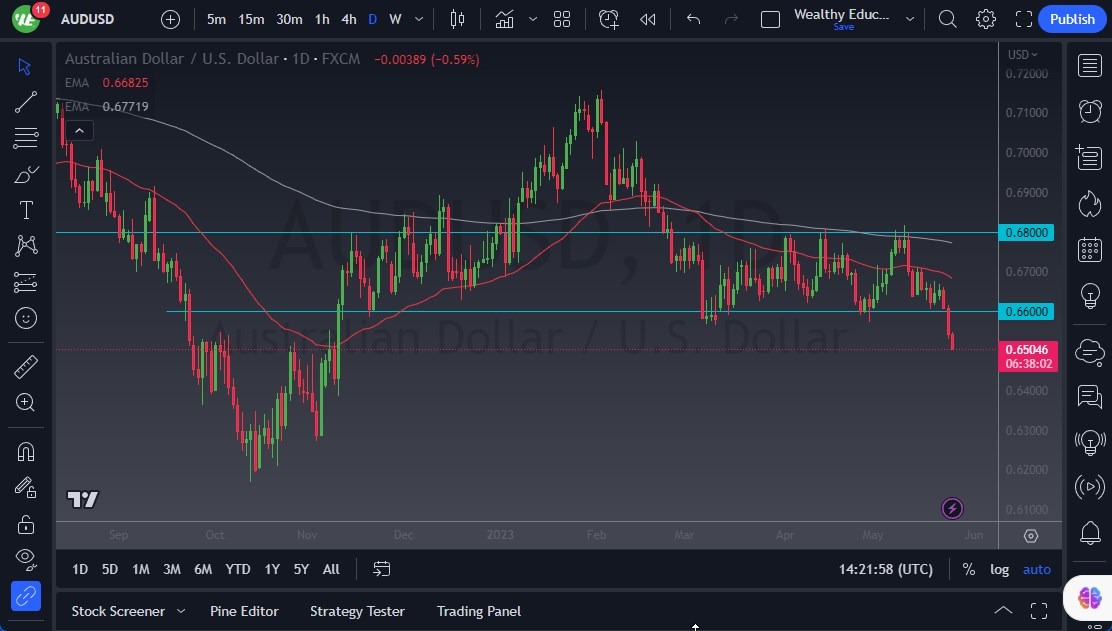Click the 0.68000 horizontal line price label
Image resolution: width=1112 pixels, height=631 pixels.
(1026, 232)
